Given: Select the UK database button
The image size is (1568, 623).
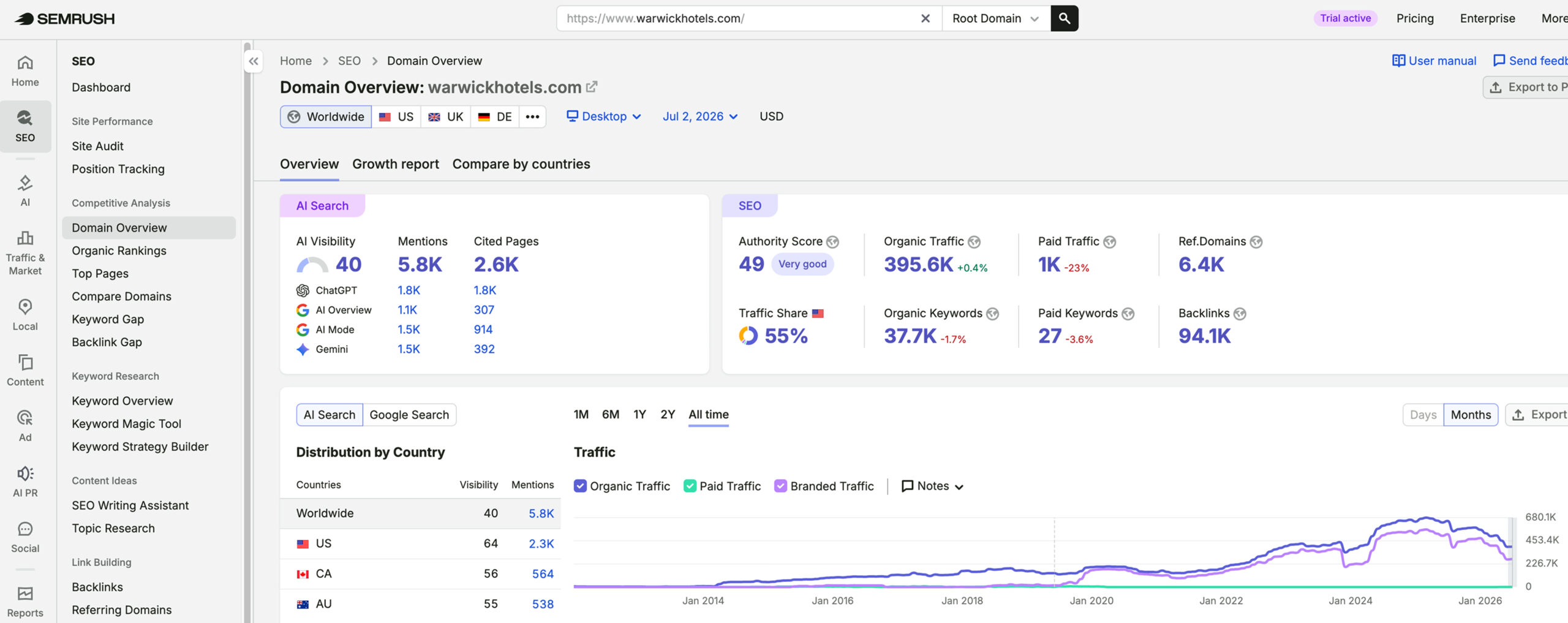Looking at the screenshot, I should pyautogui.click(x=445, y=116).
